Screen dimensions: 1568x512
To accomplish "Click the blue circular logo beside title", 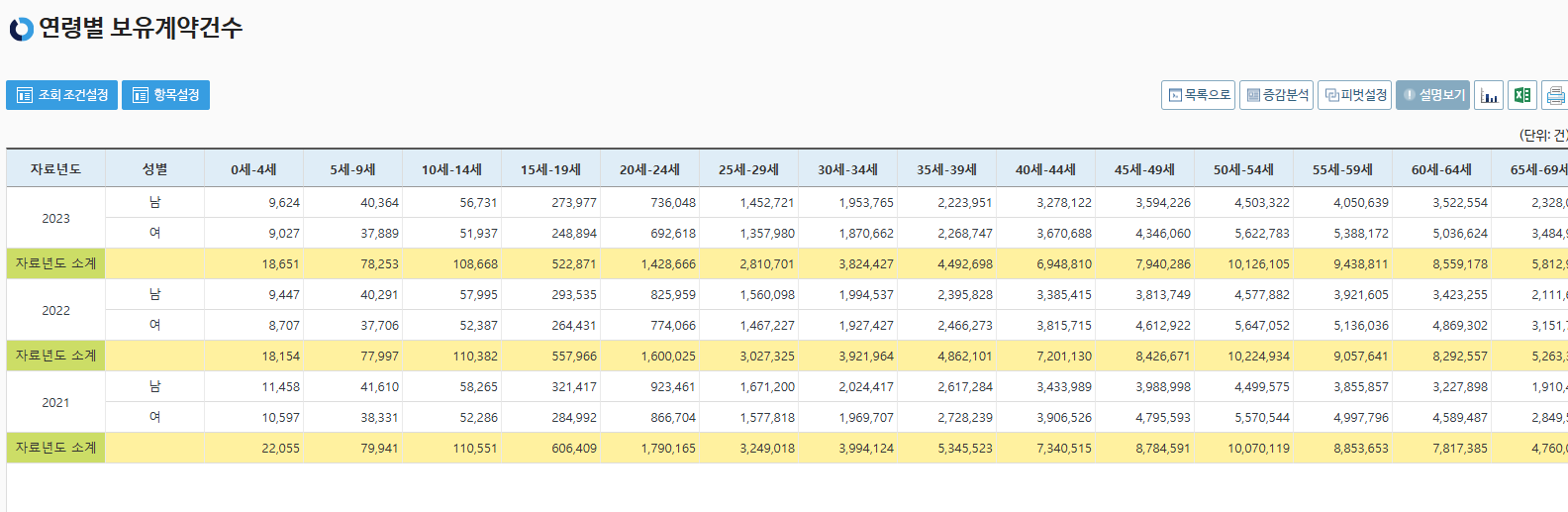I will click(x=21, y=29).
